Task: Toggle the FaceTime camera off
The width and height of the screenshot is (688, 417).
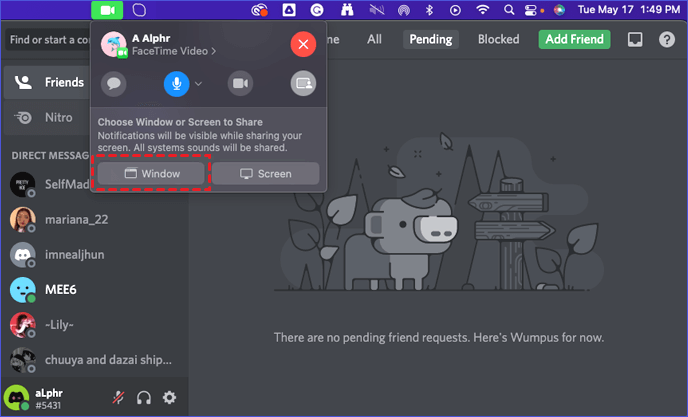Action: 240,83
